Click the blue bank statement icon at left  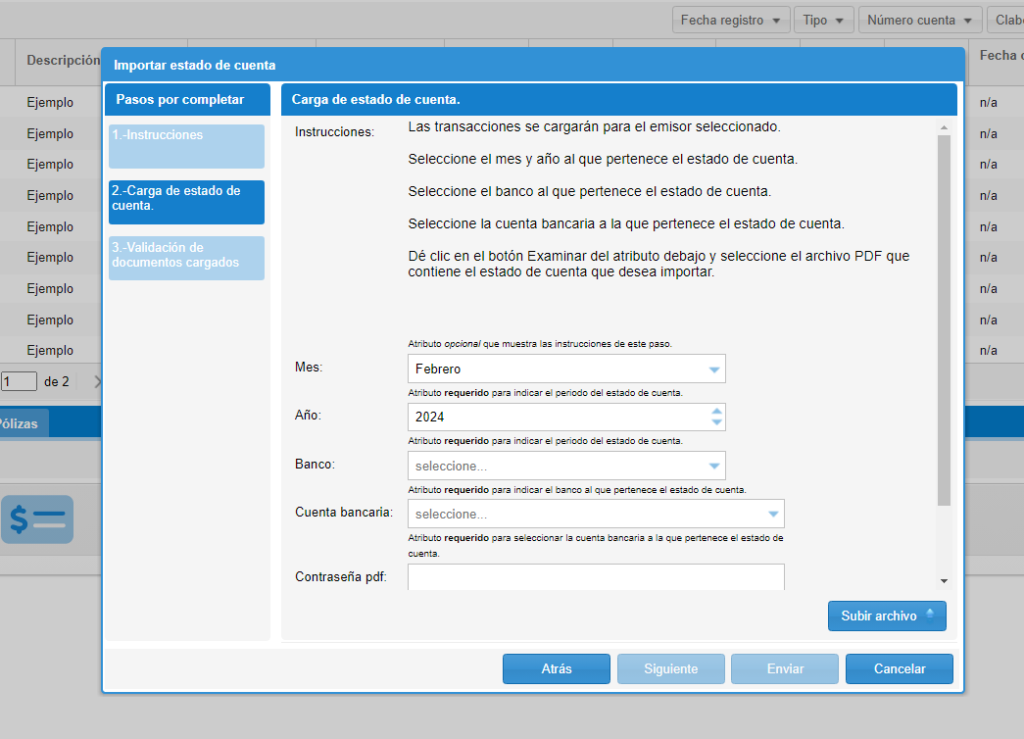coord(37,519)
